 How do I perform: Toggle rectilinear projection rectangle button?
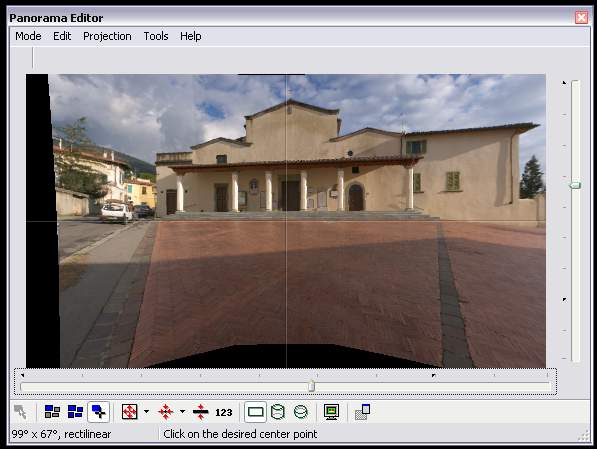click(255, 412)
